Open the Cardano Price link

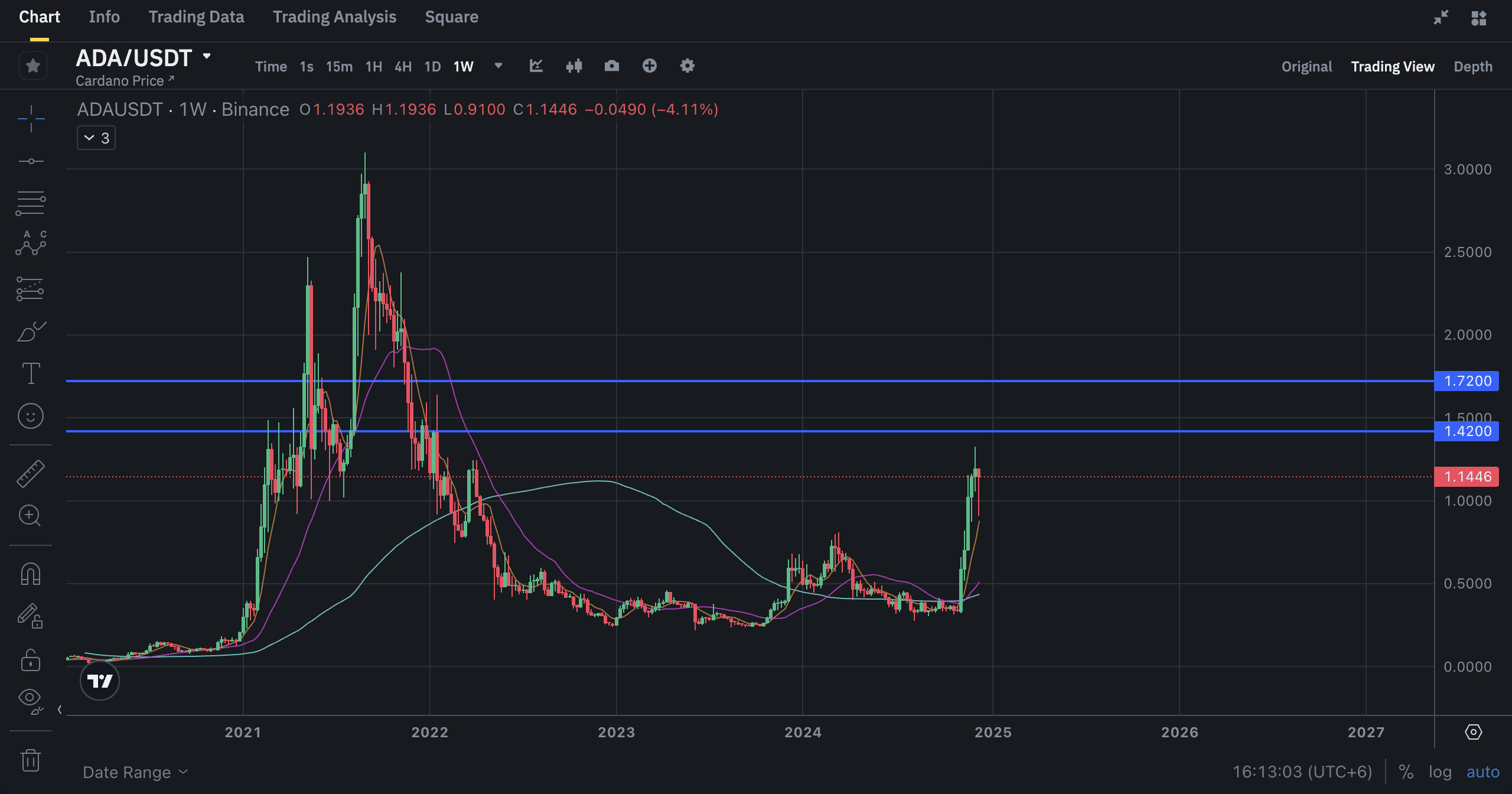pyautogui.click(x=124, y=81)
